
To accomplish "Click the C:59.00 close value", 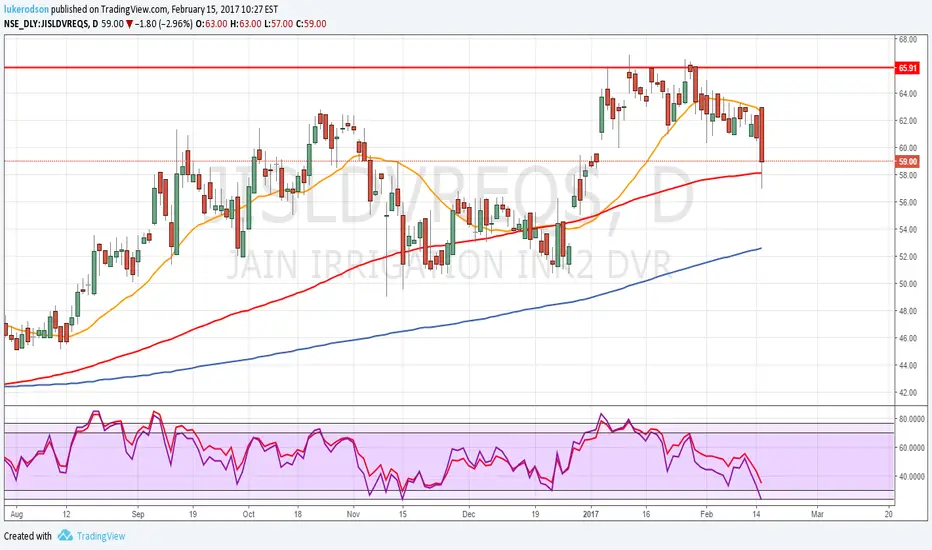I will pyautogui.click(x=311, y=24).
